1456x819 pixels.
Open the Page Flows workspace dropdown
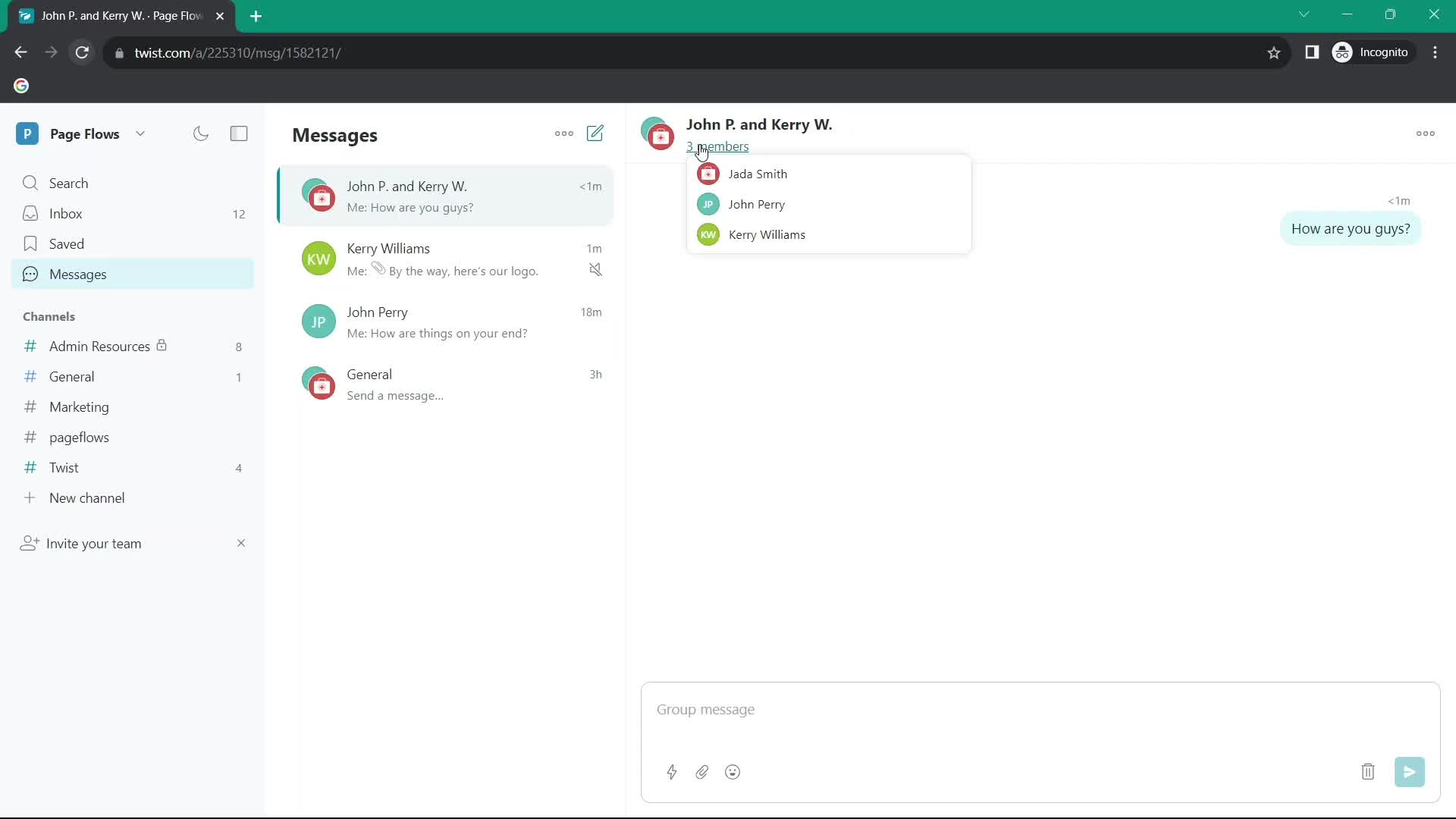(x=139, y=133)
